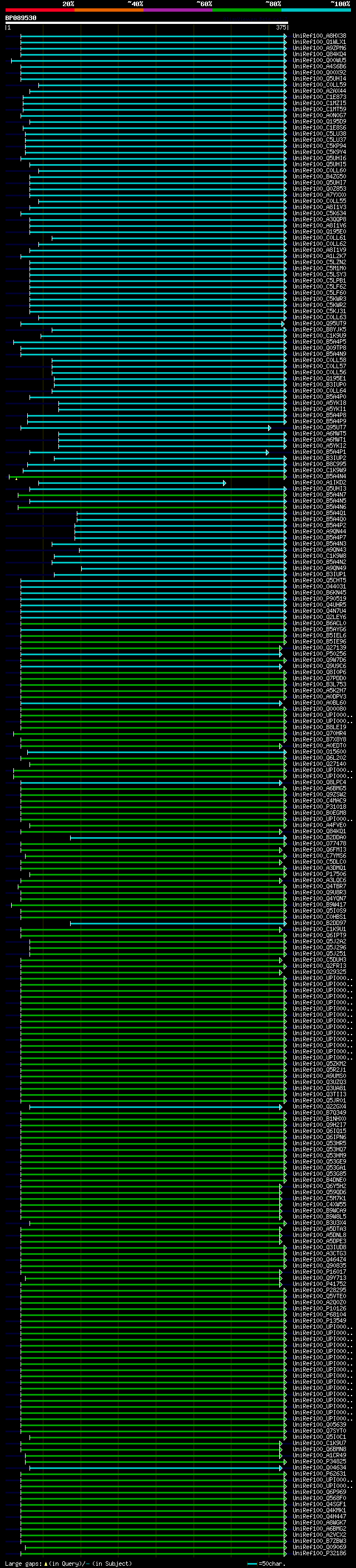
Task: Select the UniRef100_Q5CHT5 entry
Action: (x=319, y=580)
